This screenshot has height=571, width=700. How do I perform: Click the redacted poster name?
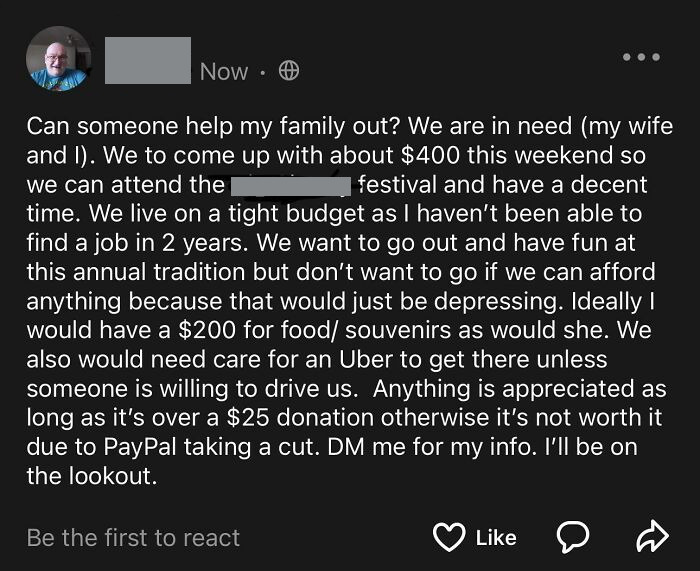pyautogui.click(x=146, y=60)
